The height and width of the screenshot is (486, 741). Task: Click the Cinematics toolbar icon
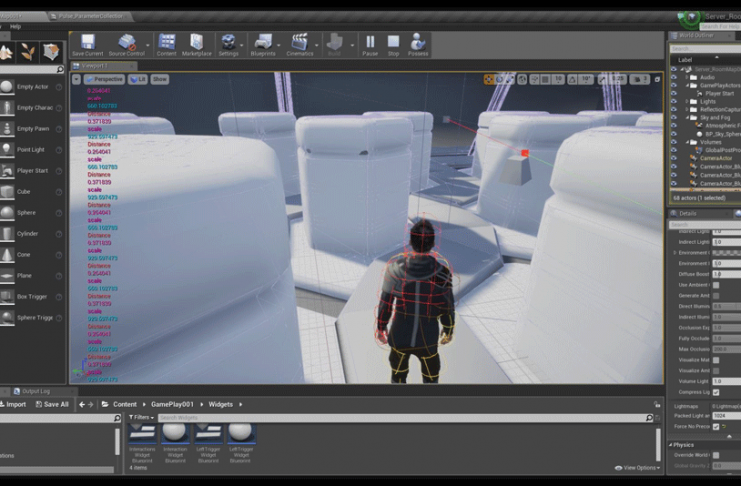click(x=300, y=45)
